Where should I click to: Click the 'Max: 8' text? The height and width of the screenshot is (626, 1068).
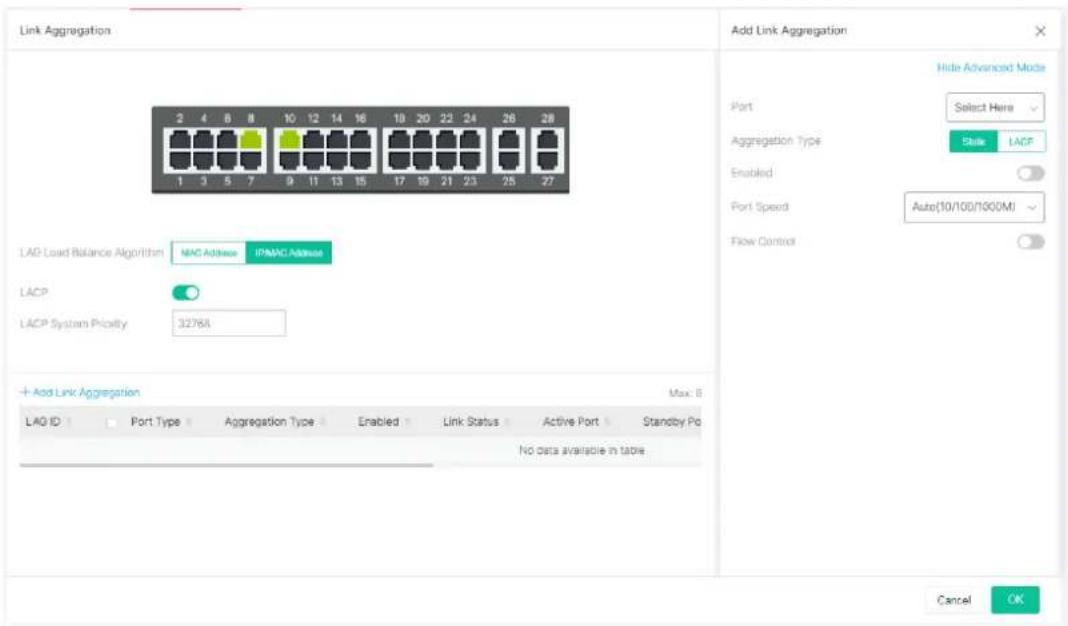685,393
